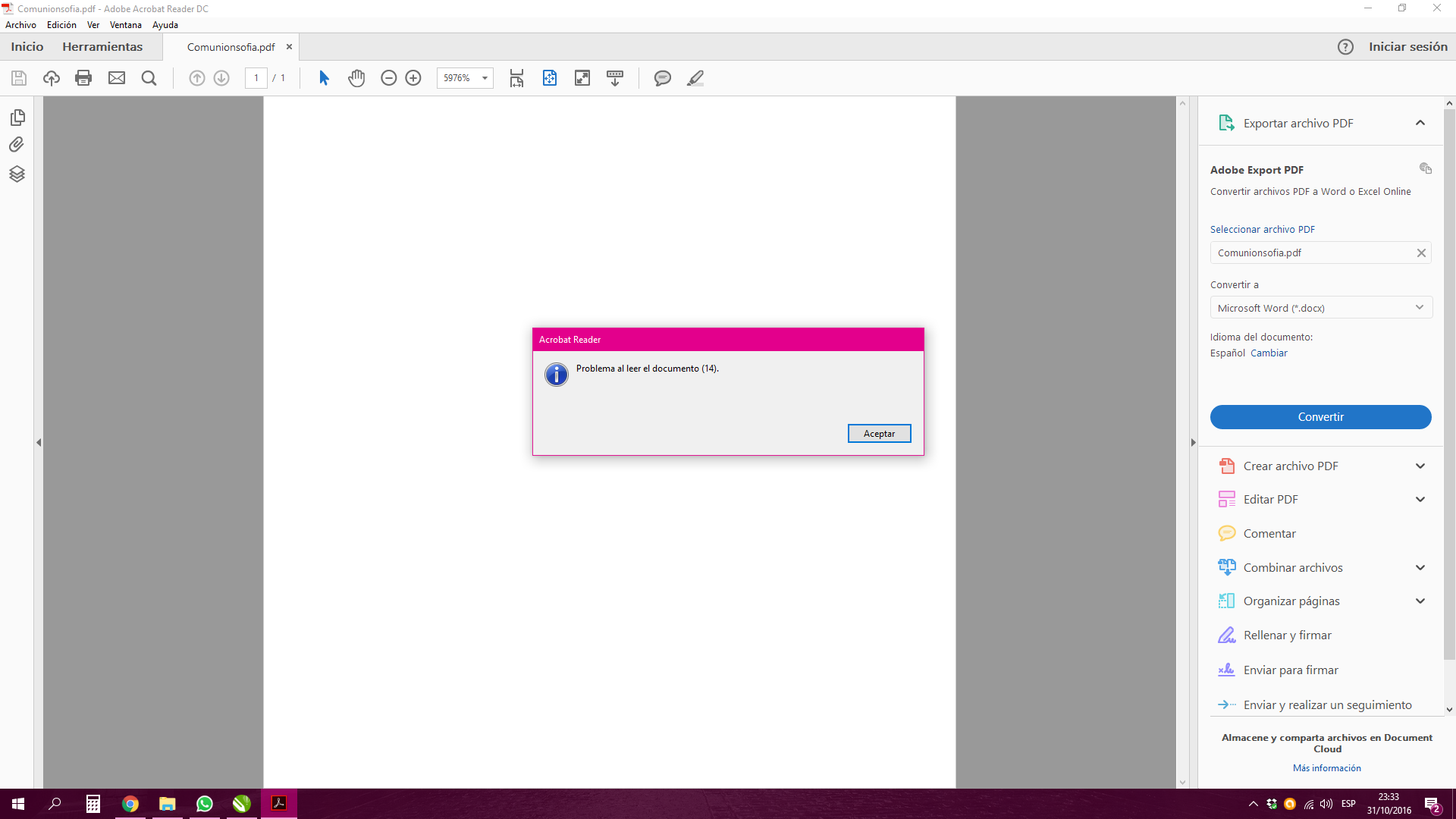Screen dimensions: 1456x819
Task: Go to previous page arrow
Action: point(197,78)
